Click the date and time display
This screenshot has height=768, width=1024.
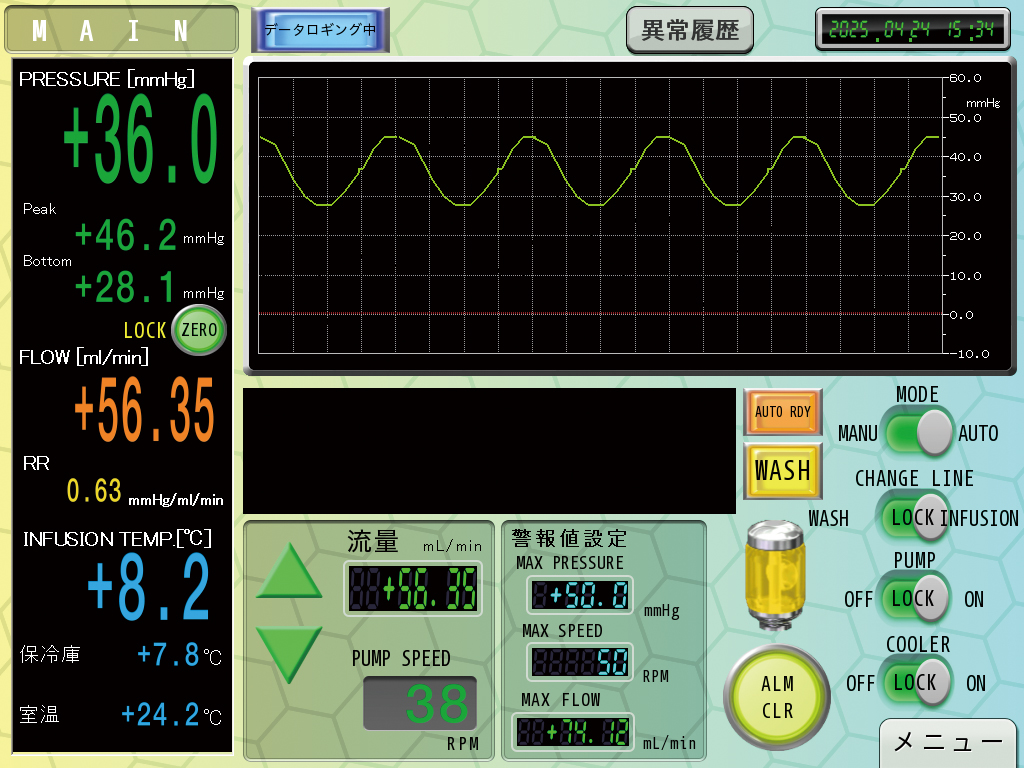tap(912, 29)
